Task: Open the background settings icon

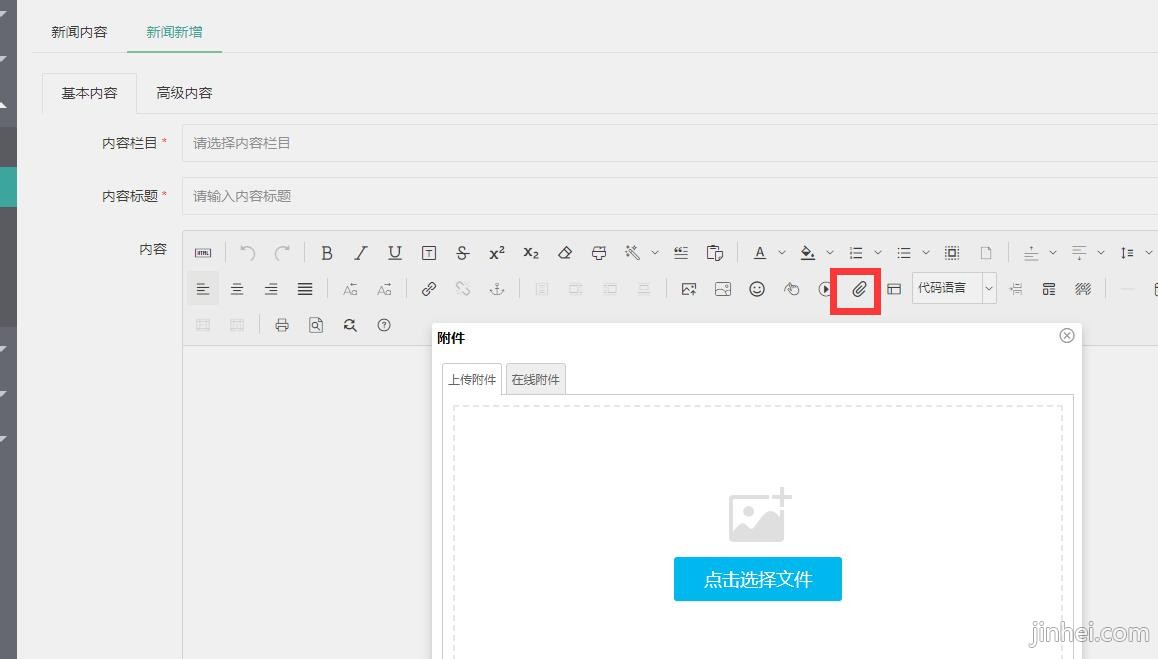Action: [1083, 289]
